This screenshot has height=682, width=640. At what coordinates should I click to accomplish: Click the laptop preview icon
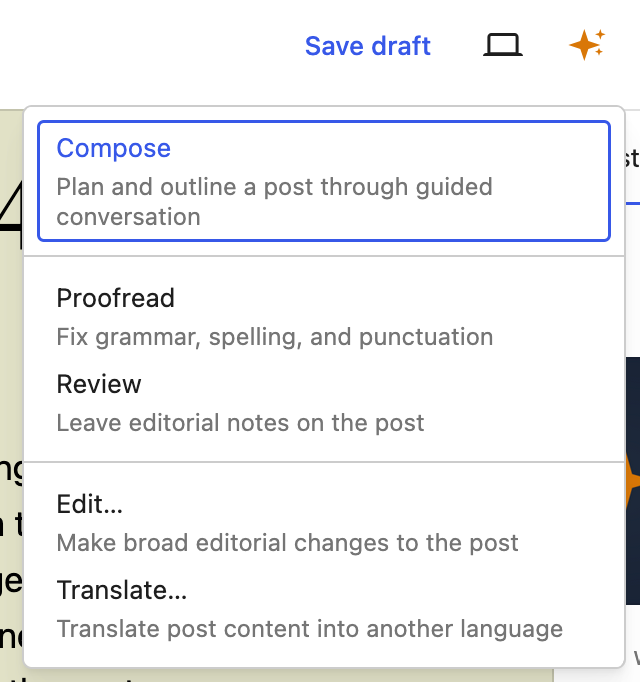click(x=503, y=46)
